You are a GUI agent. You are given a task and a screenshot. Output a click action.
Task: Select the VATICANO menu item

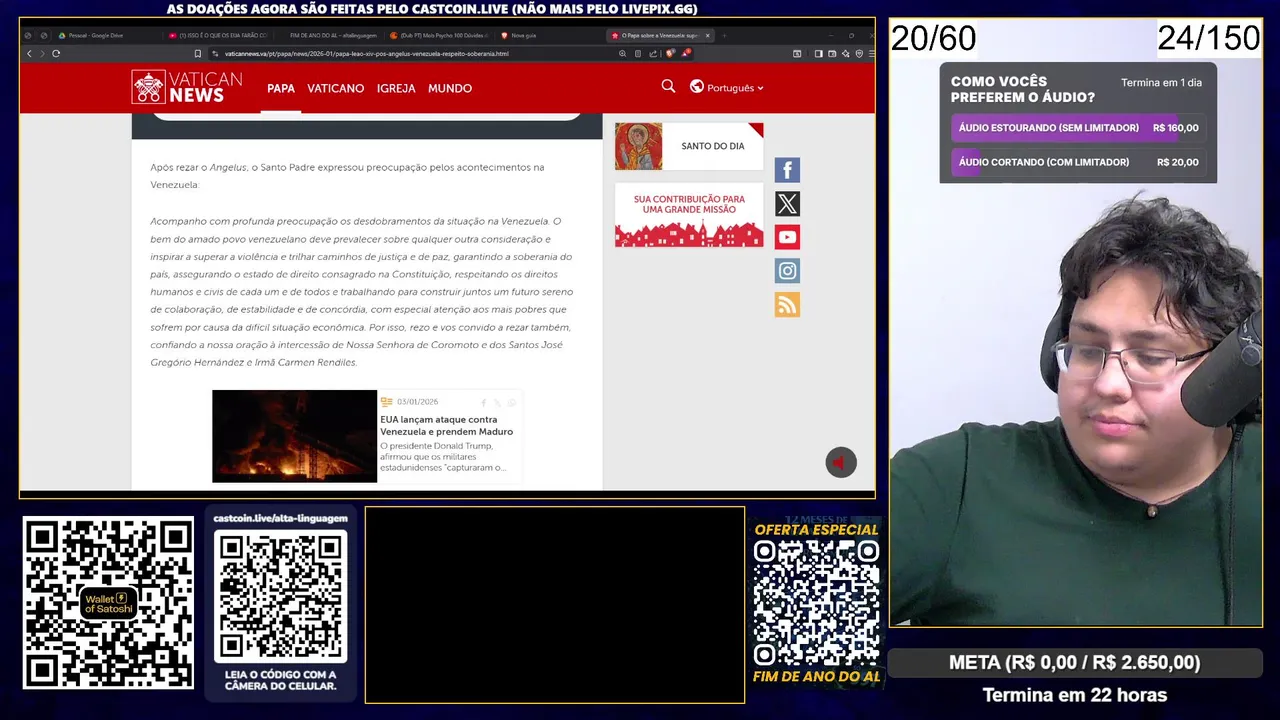pos(336,88)
